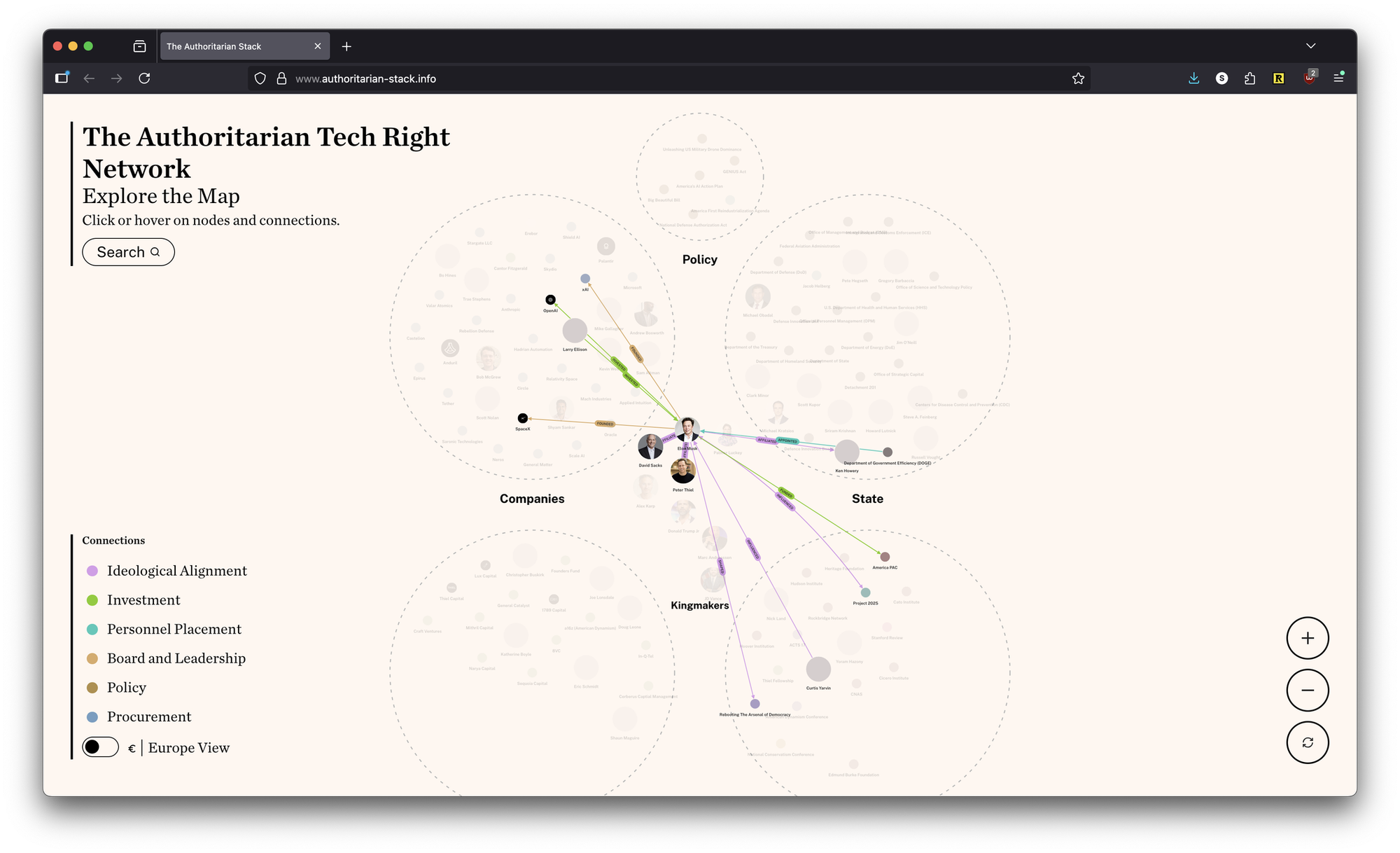Click the green Investment color dot
Viewport: 1400px width, 853px height.
click(x=92, y=600)
